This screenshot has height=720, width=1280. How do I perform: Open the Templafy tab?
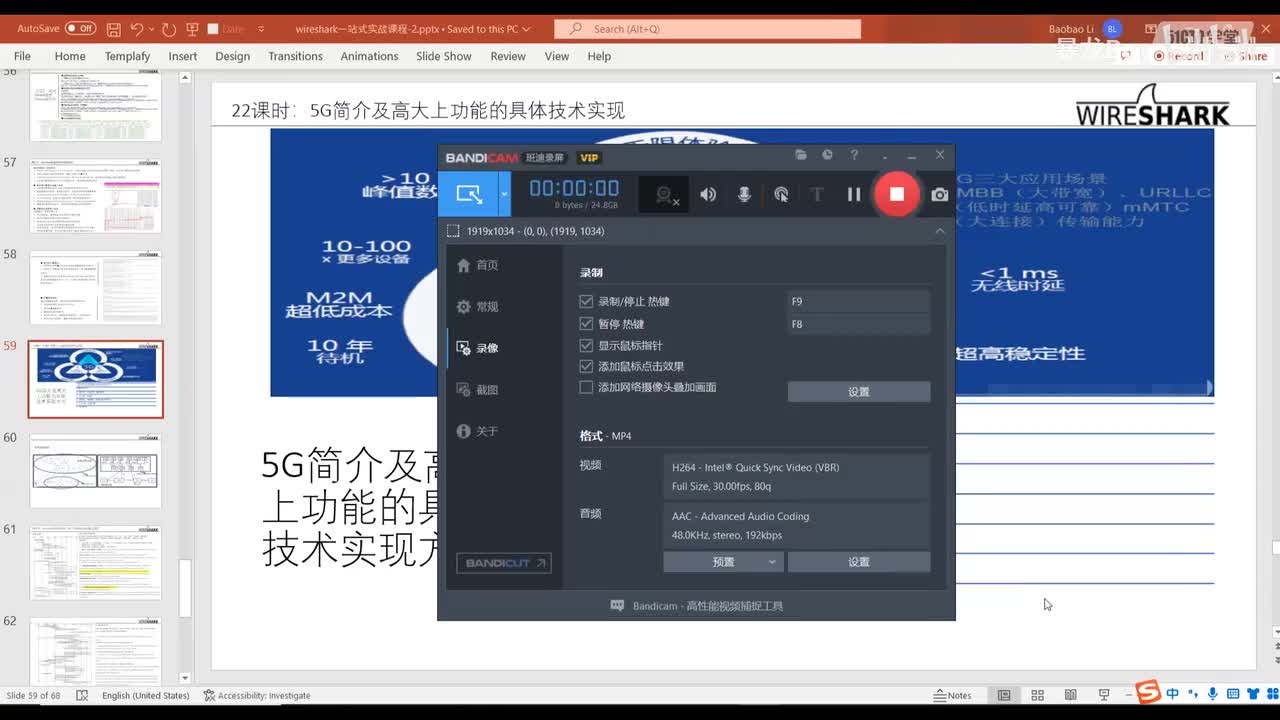[x=127, y=56]
